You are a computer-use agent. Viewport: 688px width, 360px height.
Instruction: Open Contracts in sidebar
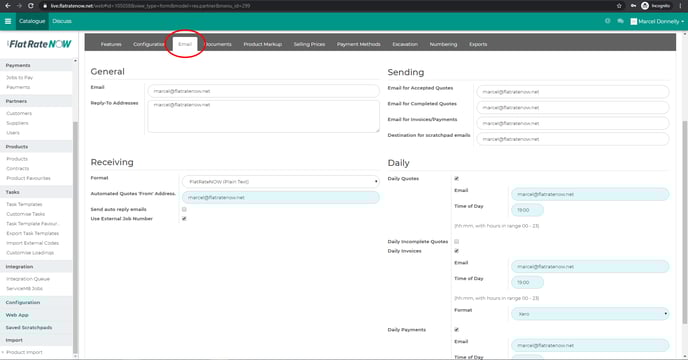point(18,169)
